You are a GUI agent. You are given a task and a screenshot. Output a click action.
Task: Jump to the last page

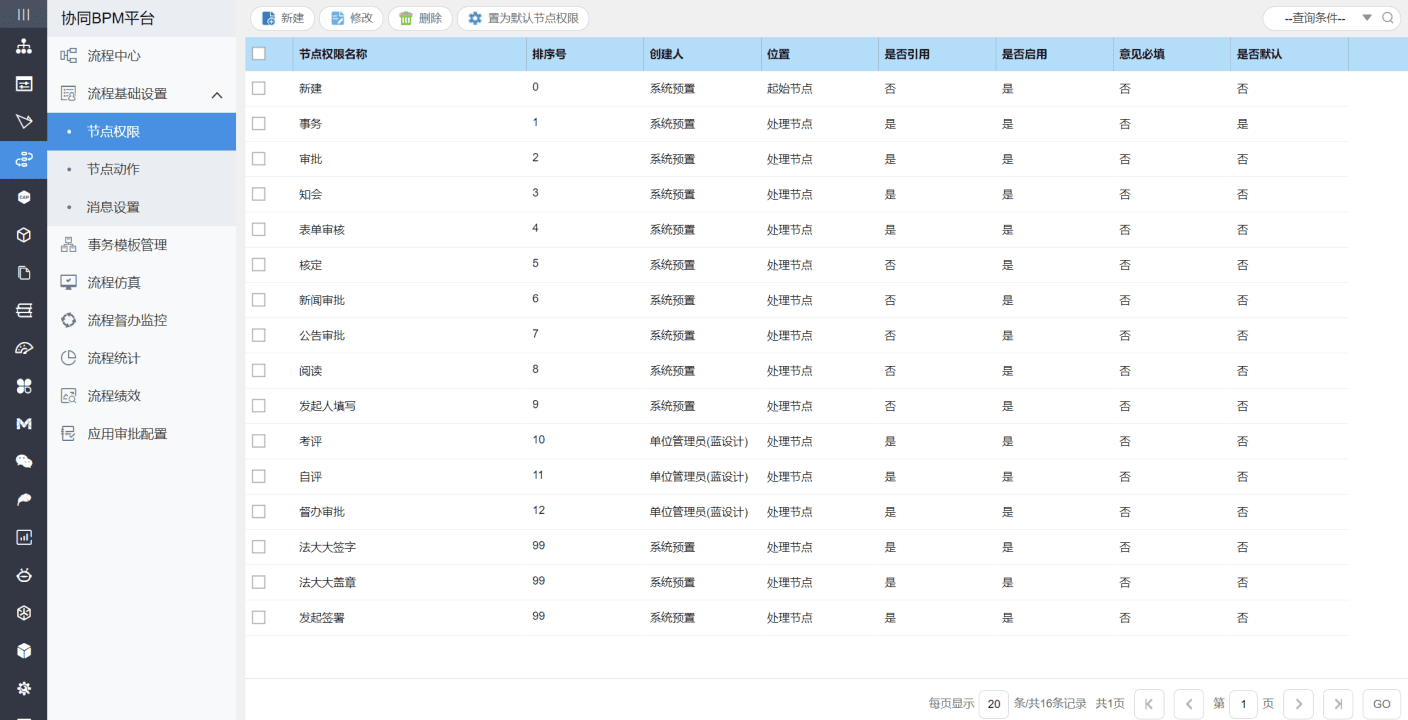pyautogui.click(x=1338, y=704)
